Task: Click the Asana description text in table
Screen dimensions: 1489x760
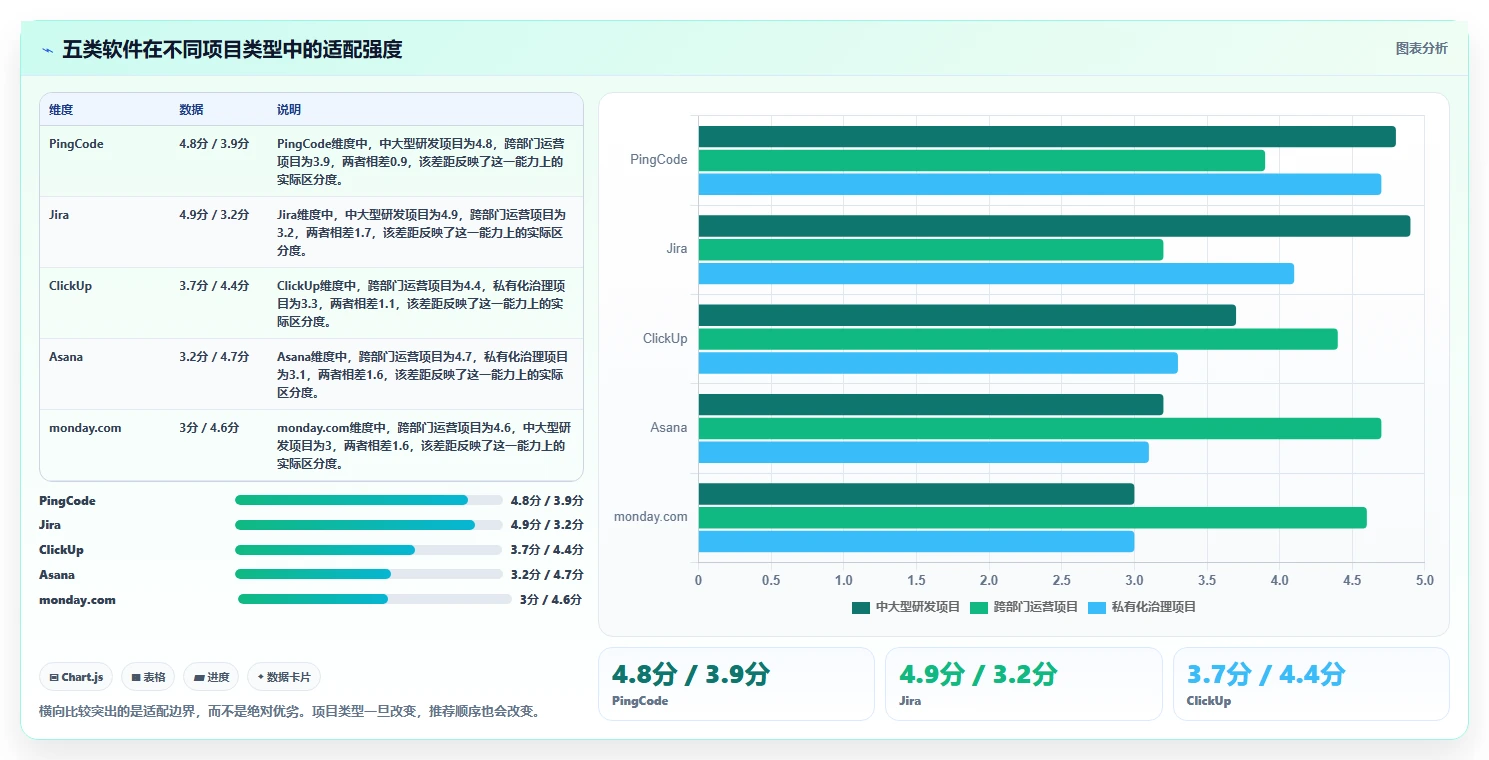Action: [x=423, y=374]
